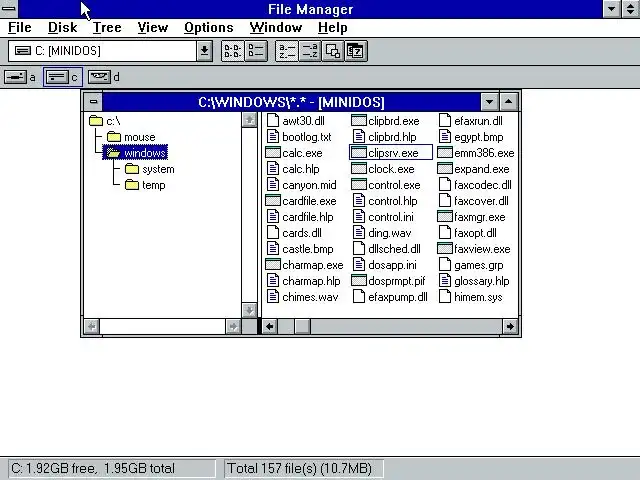640x480 pixels.
Task: Sort files by type toolbar button
Action: coord(309,51)
